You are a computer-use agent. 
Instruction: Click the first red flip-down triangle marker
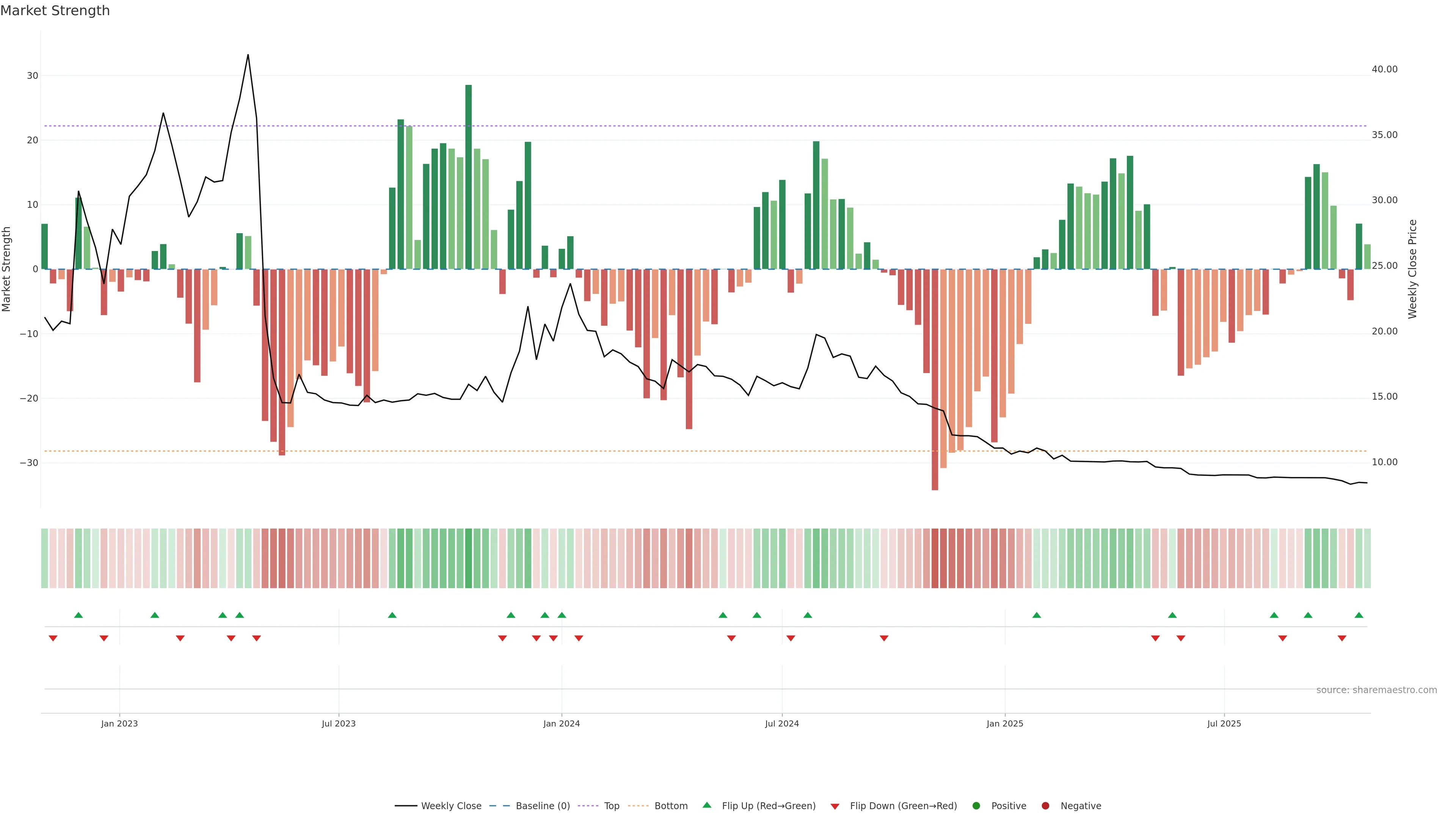[53, 638]
